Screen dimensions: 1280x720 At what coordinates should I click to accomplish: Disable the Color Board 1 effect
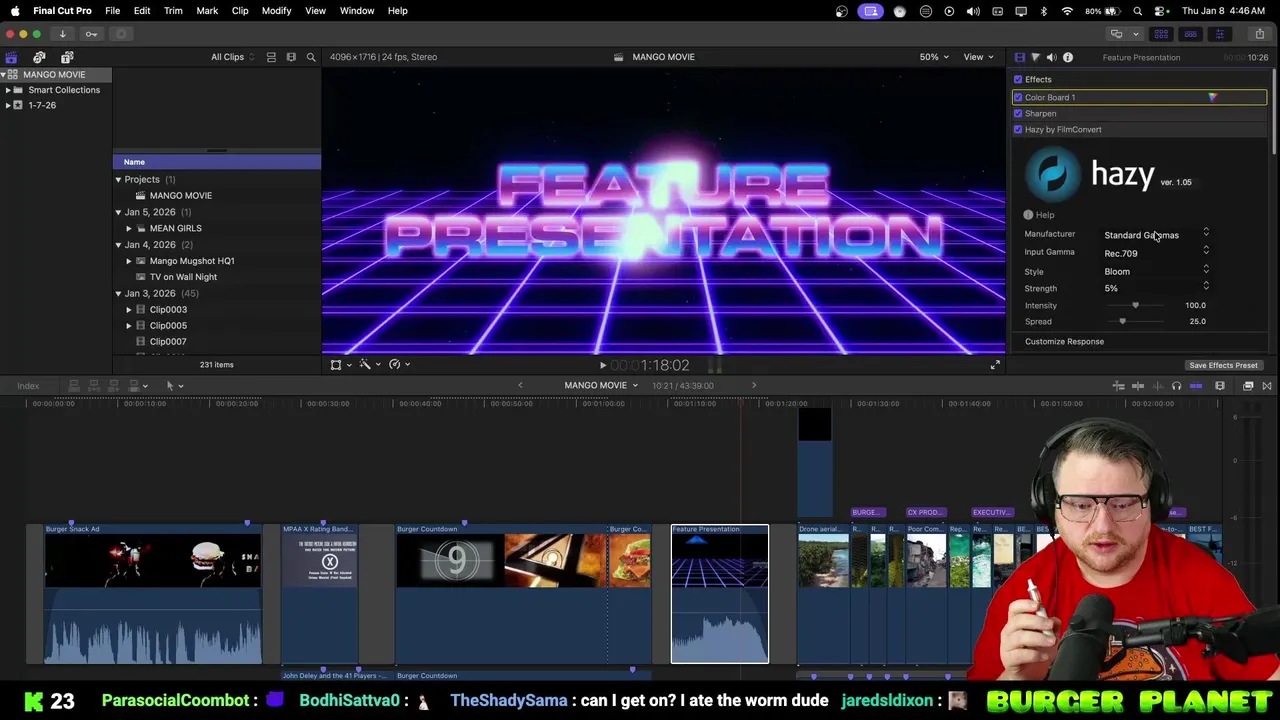pos(1018,97)
